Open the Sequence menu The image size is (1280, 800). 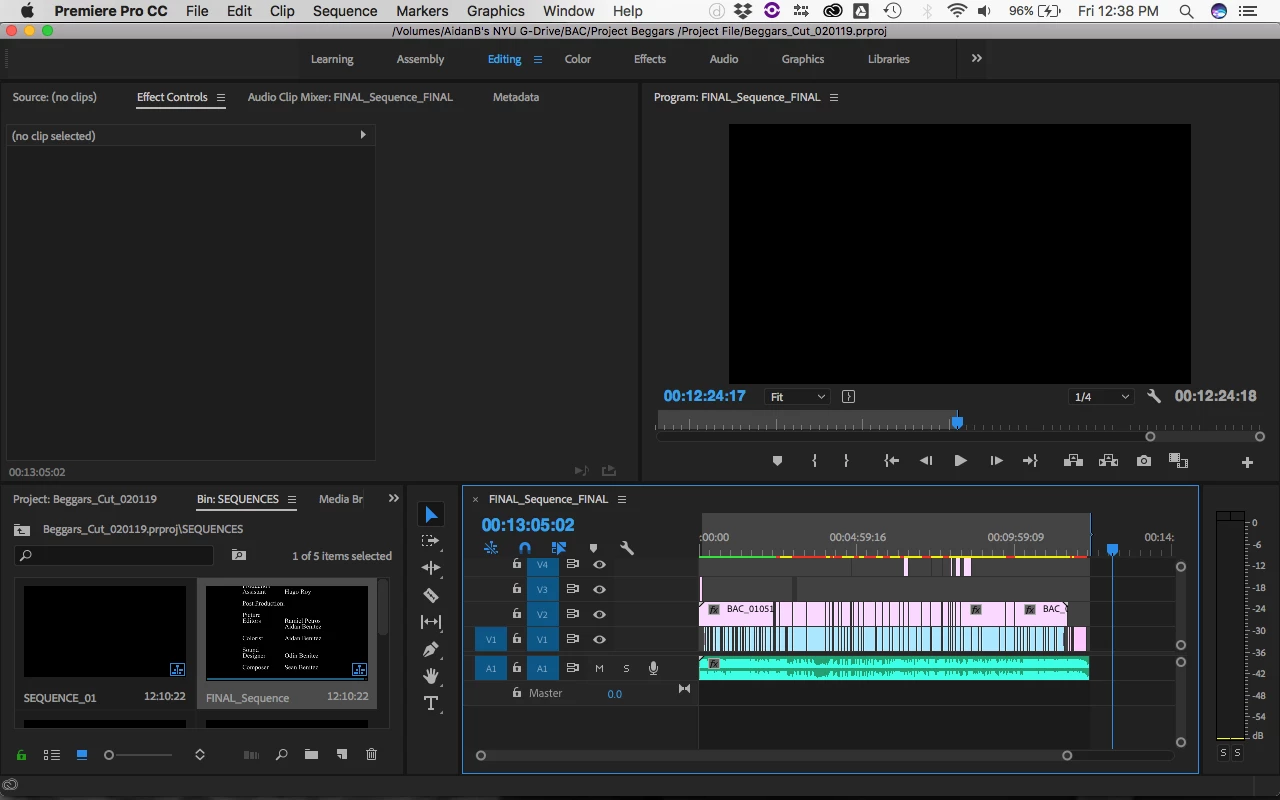345,11
